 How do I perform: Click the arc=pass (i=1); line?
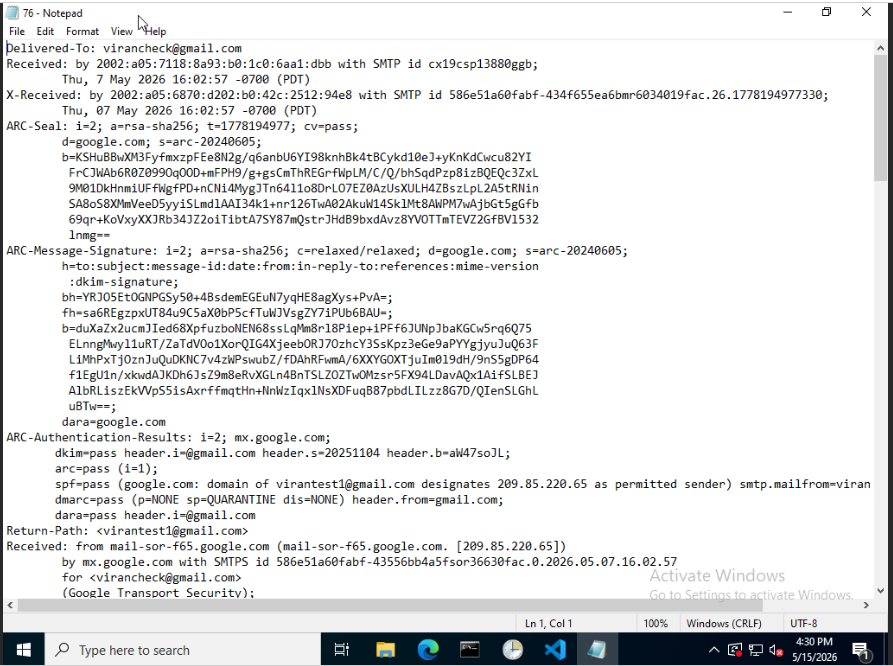point(106,468)
